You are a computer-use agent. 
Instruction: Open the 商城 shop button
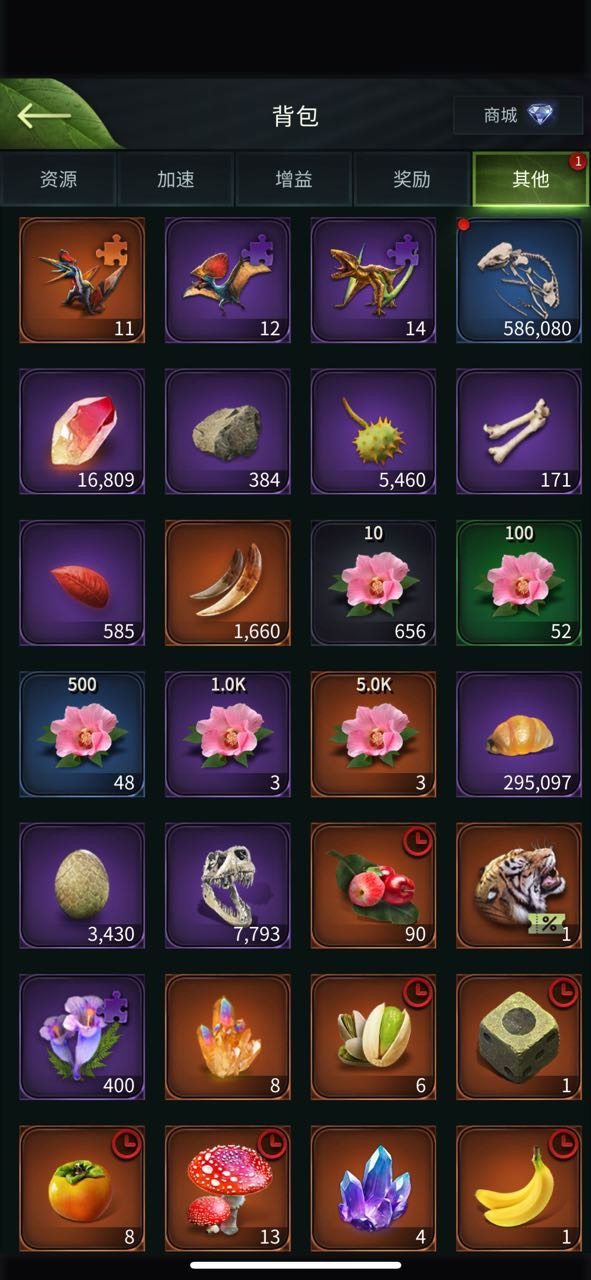click(x=518, y=116)
